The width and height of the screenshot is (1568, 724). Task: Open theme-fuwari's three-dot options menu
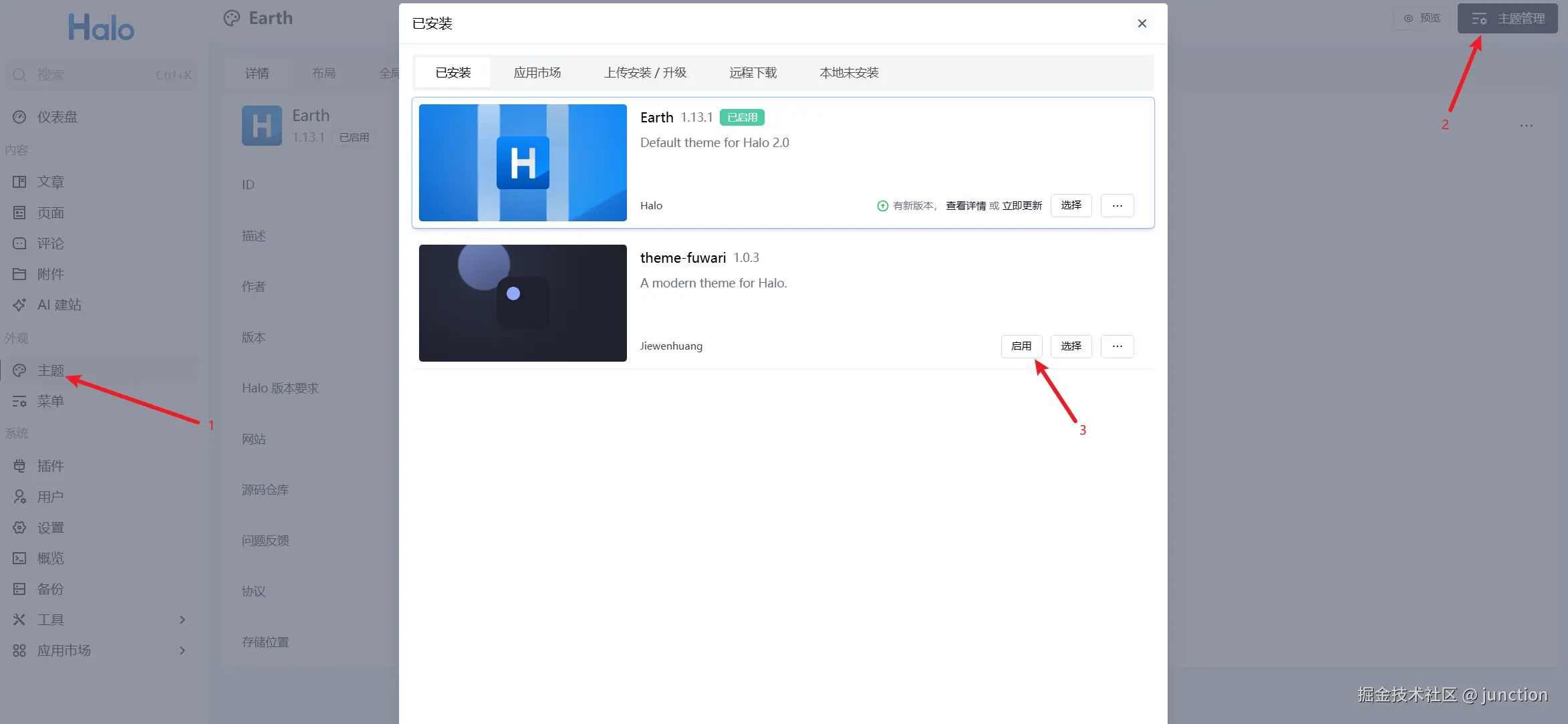point(1117,346)
